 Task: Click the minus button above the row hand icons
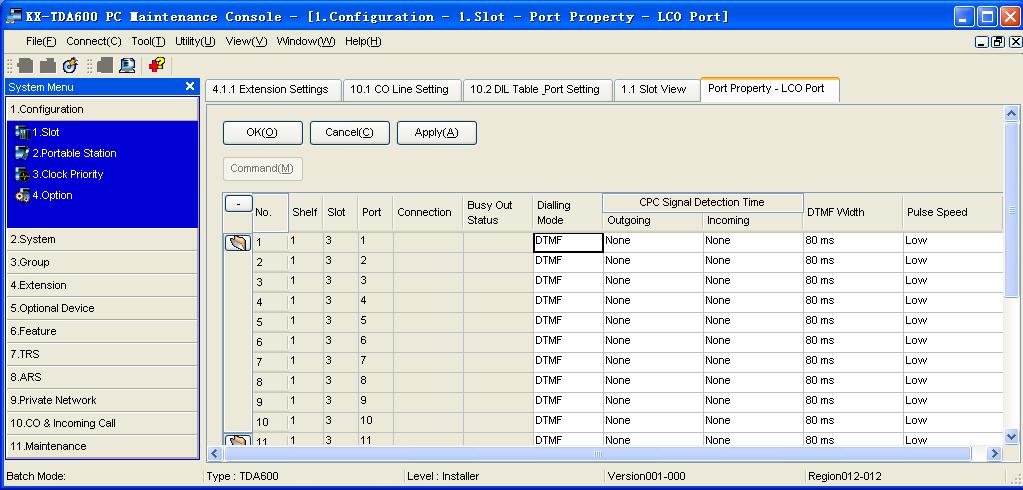(239, 204)
